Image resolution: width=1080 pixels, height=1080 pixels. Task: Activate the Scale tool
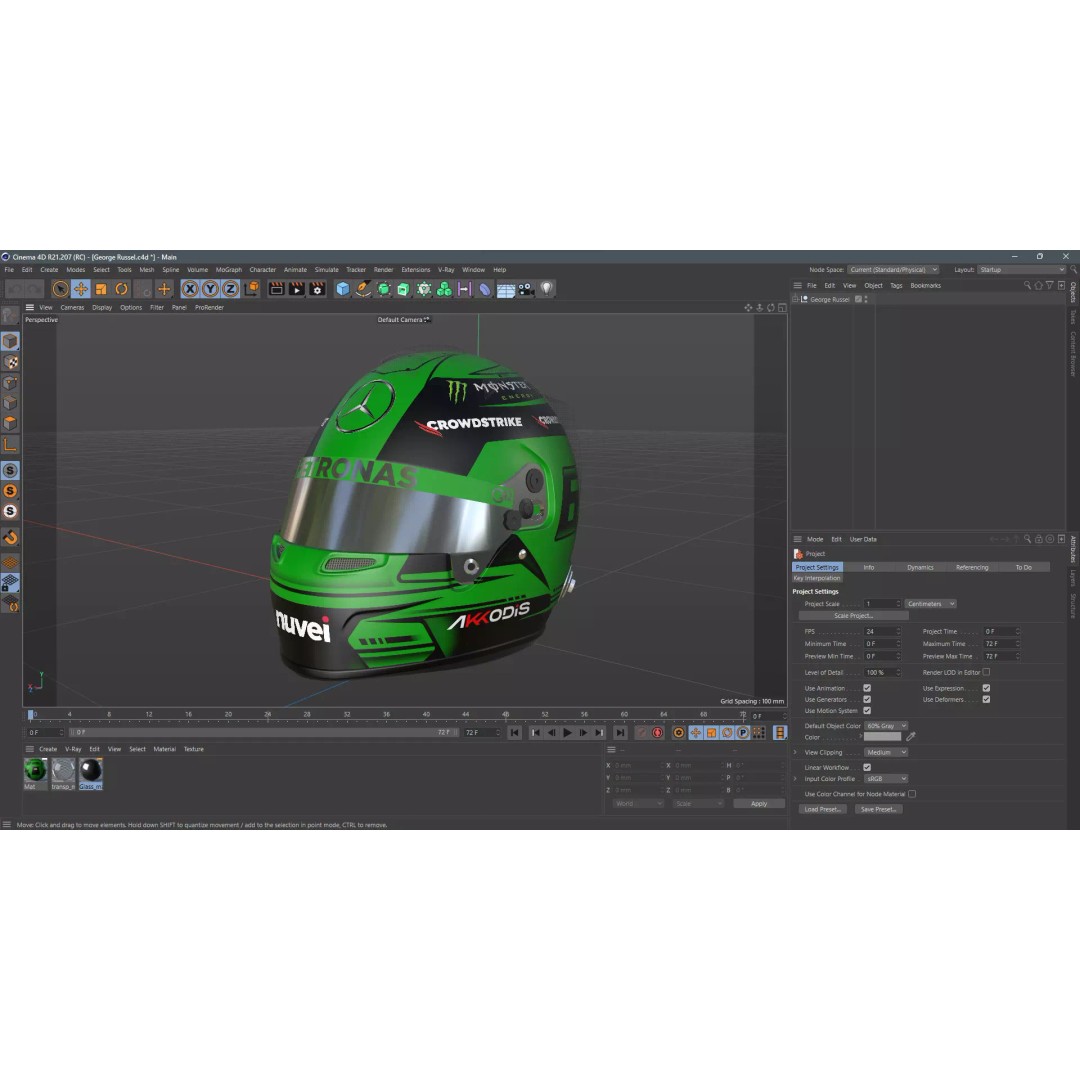[x=101, y=289]
